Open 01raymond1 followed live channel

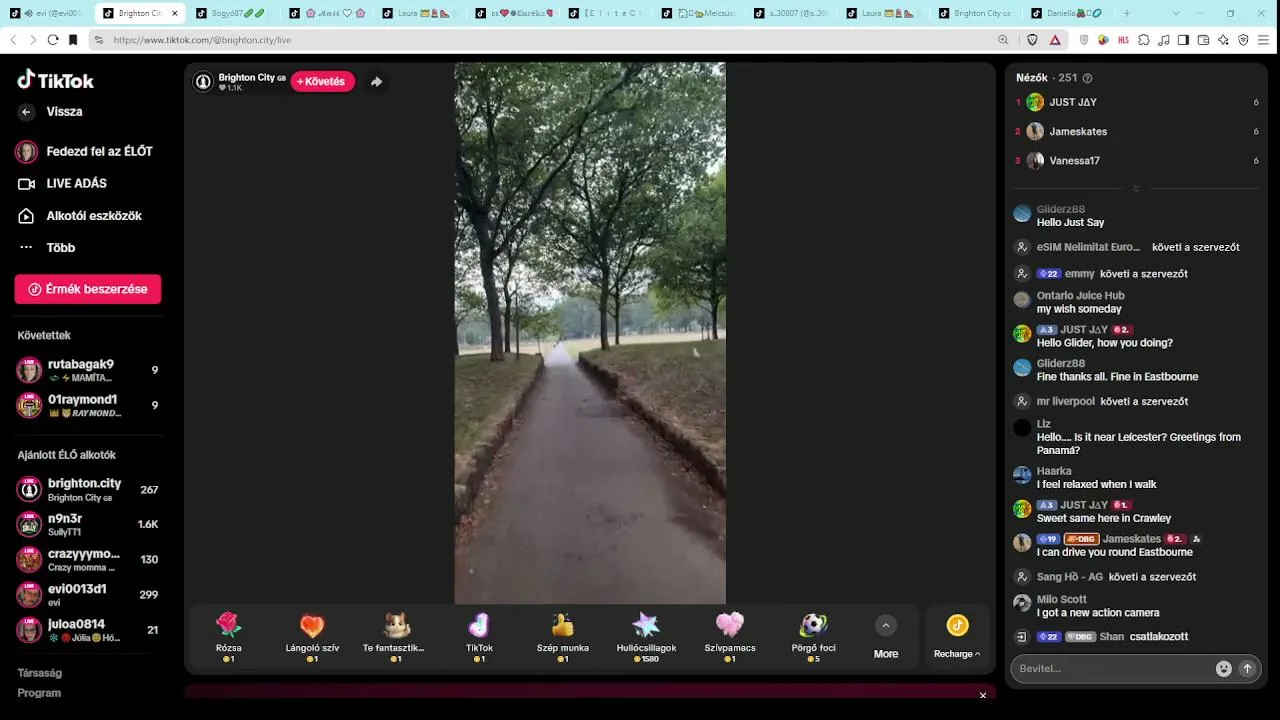point(88,405)
